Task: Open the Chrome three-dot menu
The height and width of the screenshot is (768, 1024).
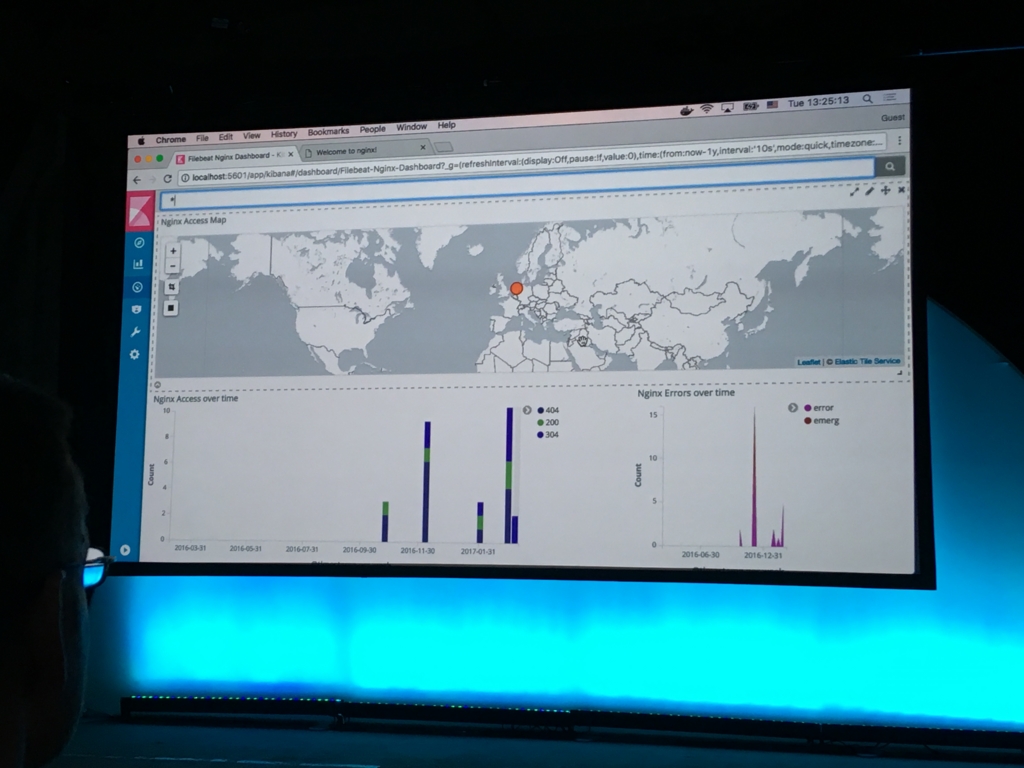Action: pyautogui.click(x=899, y=140)
